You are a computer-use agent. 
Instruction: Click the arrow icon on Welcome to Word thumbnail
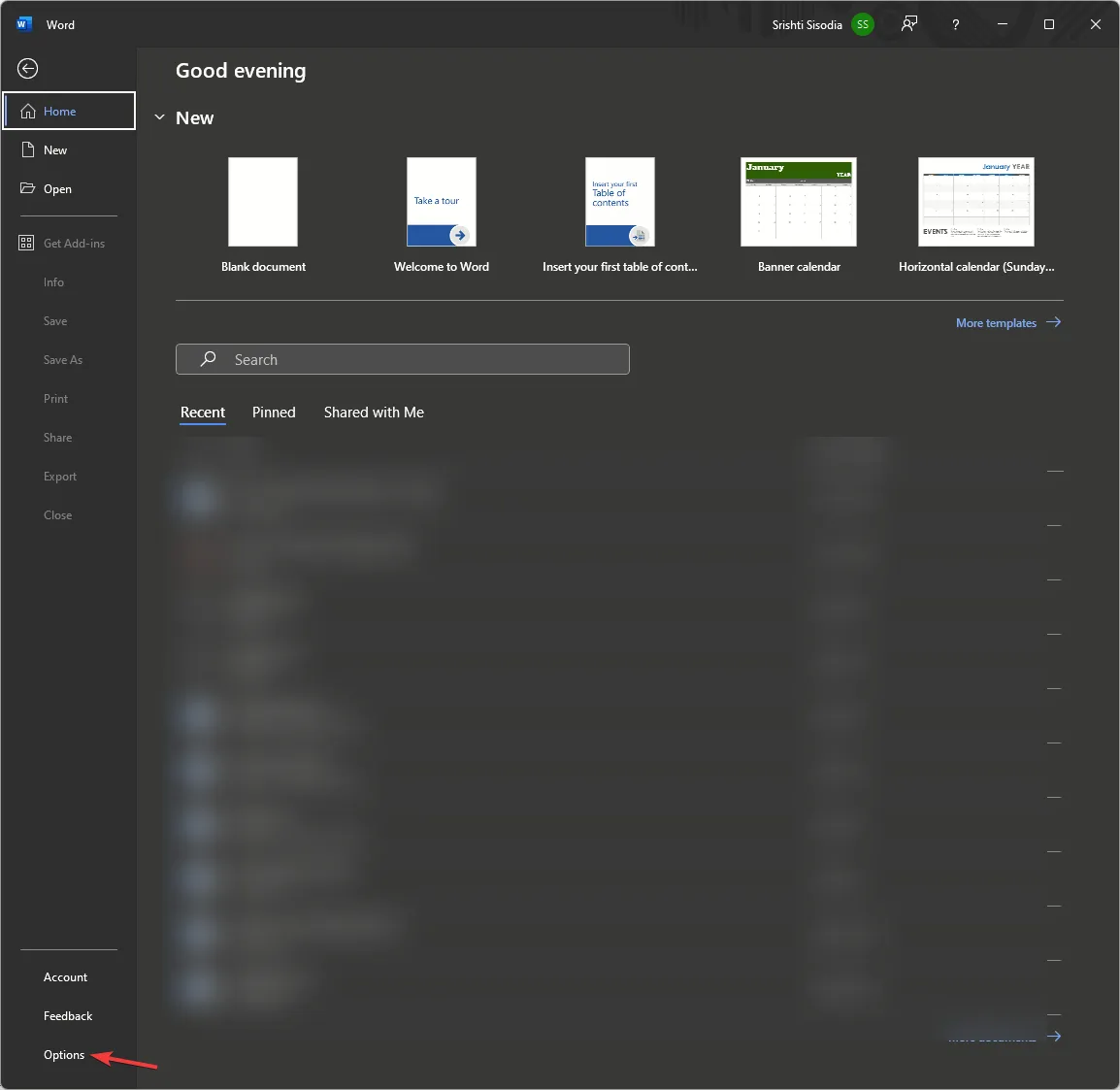tap(459, 235)
